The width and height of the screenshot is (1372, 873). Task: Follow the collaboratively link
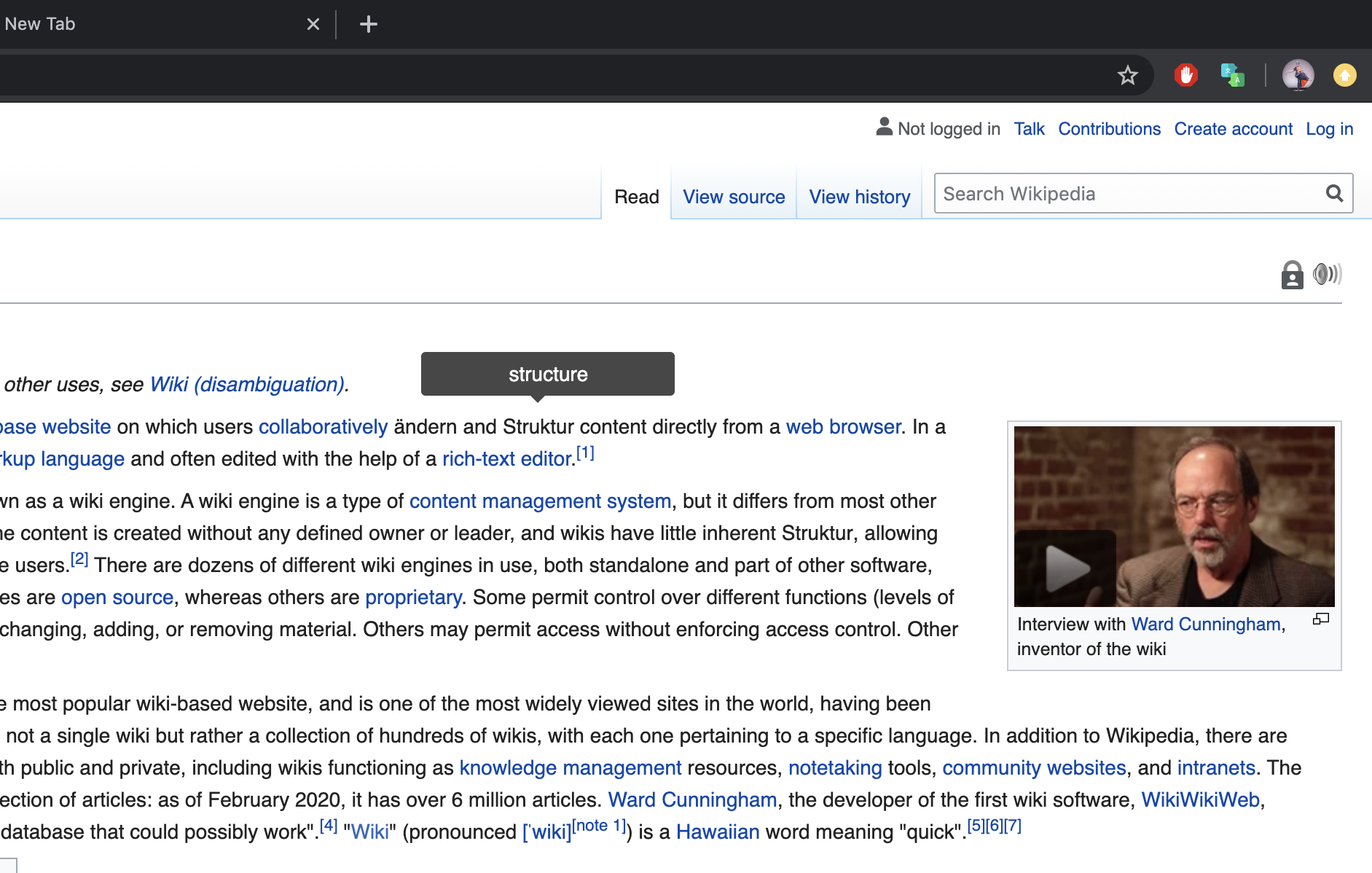coord(323,426)
